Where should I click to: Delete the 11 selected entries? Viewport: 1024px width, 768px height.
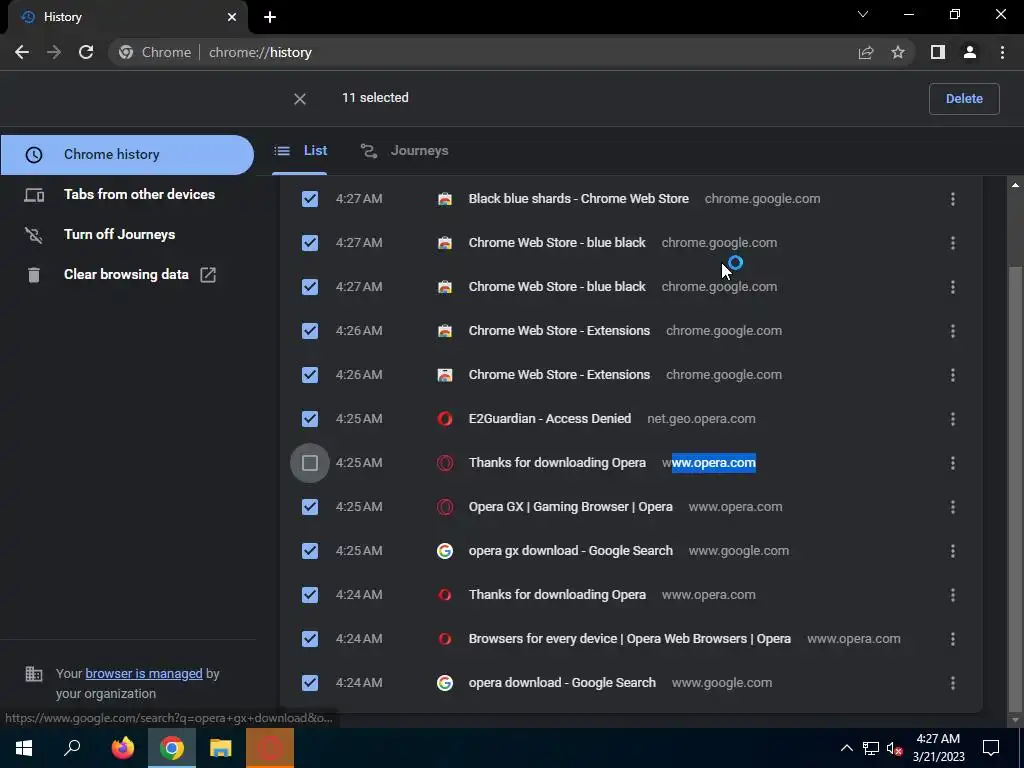(x=964, y=99)
